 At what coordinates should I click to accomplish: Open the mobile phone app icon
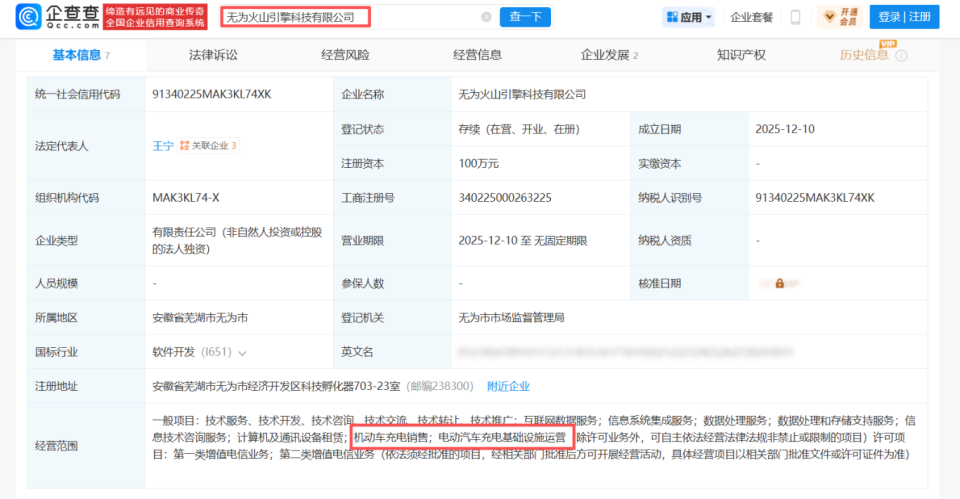(795, 17)
